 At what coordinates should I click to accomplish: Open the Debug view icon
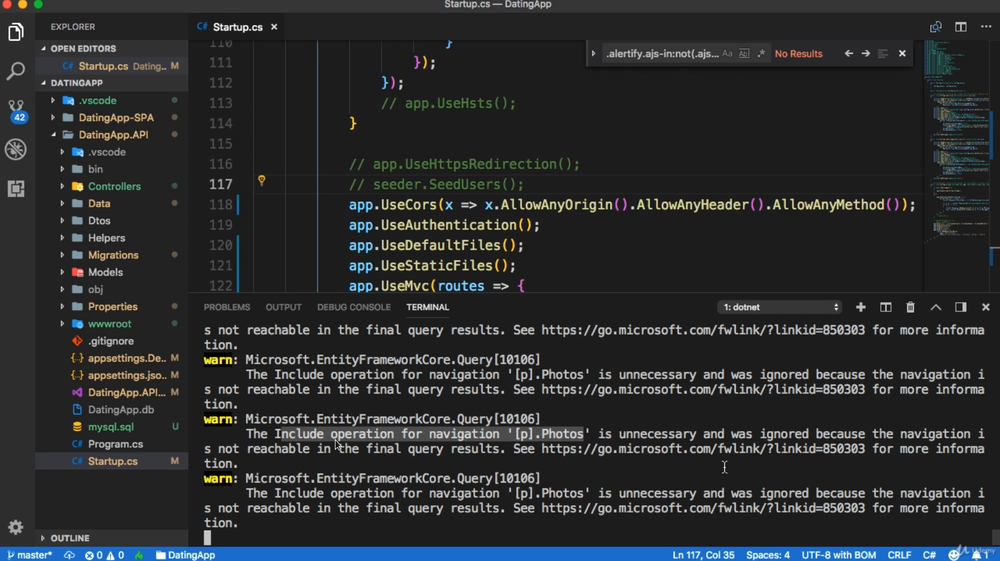pyautogui.click(x=16, y=149)
